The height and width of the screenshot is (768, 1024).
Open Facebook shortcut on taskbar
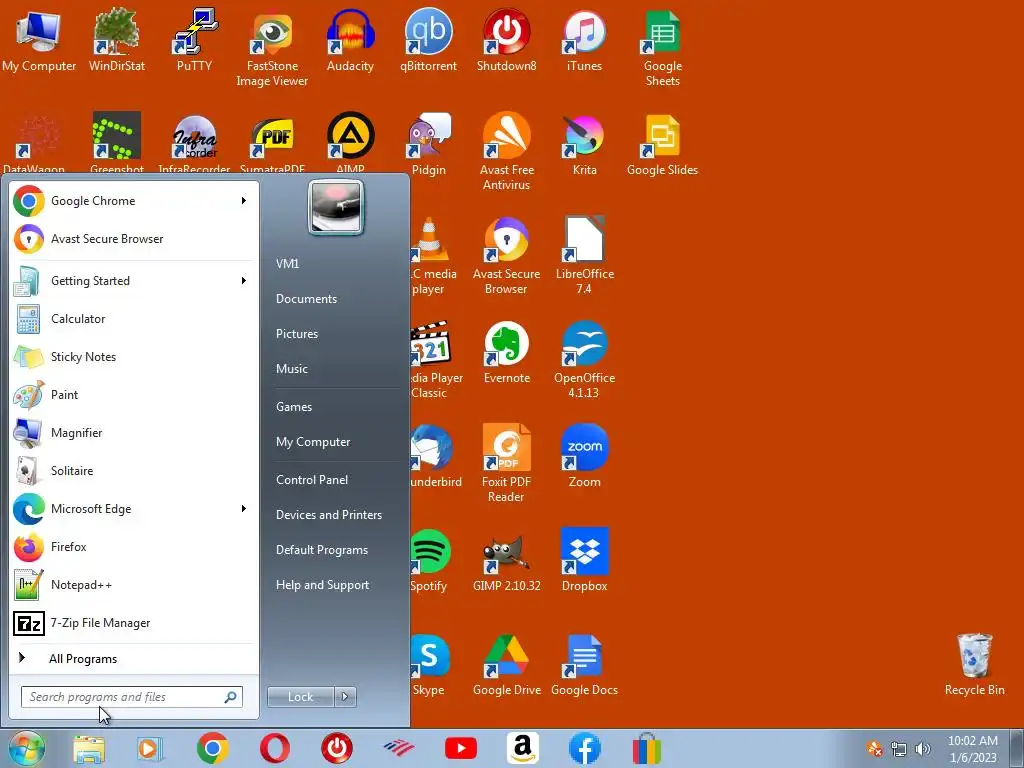coord(584,748)
